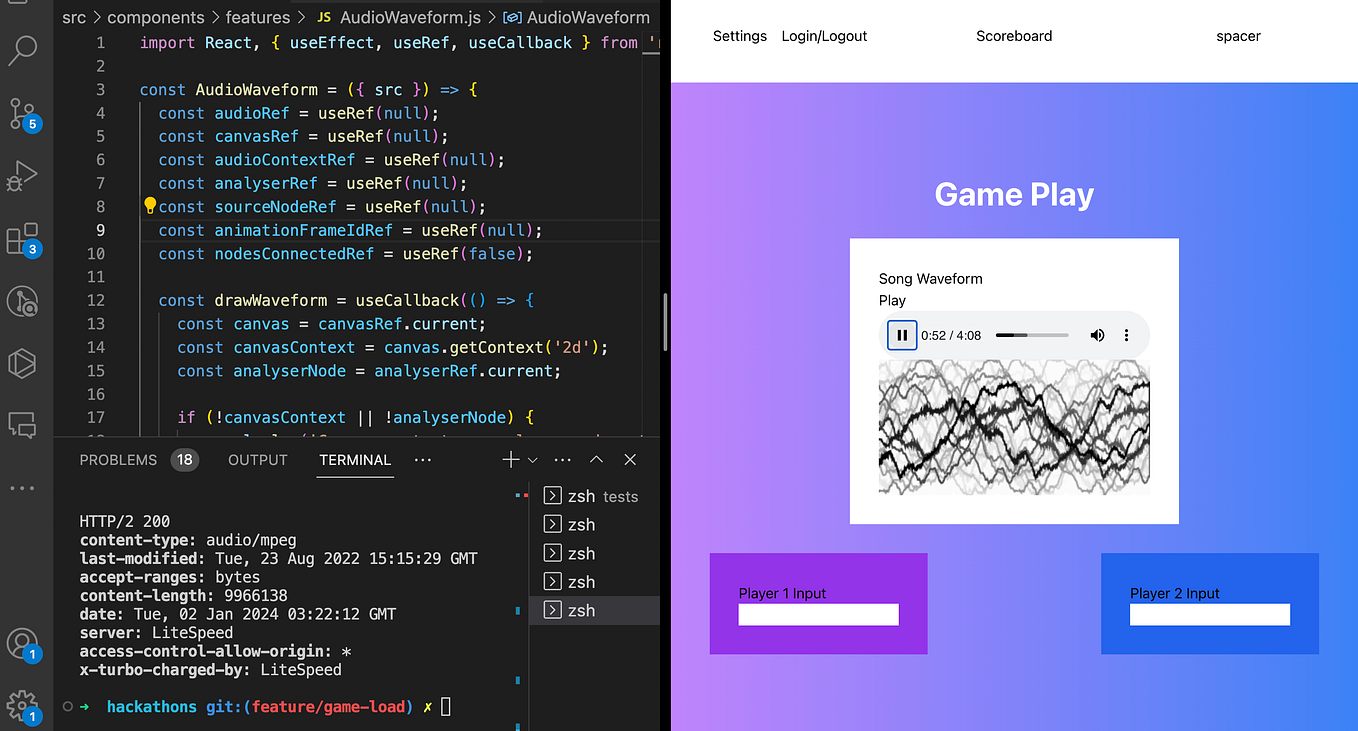Open the Scoreboard link
The height and width of the screenshot is (731, 1358).
click(x=1014, y=36)
